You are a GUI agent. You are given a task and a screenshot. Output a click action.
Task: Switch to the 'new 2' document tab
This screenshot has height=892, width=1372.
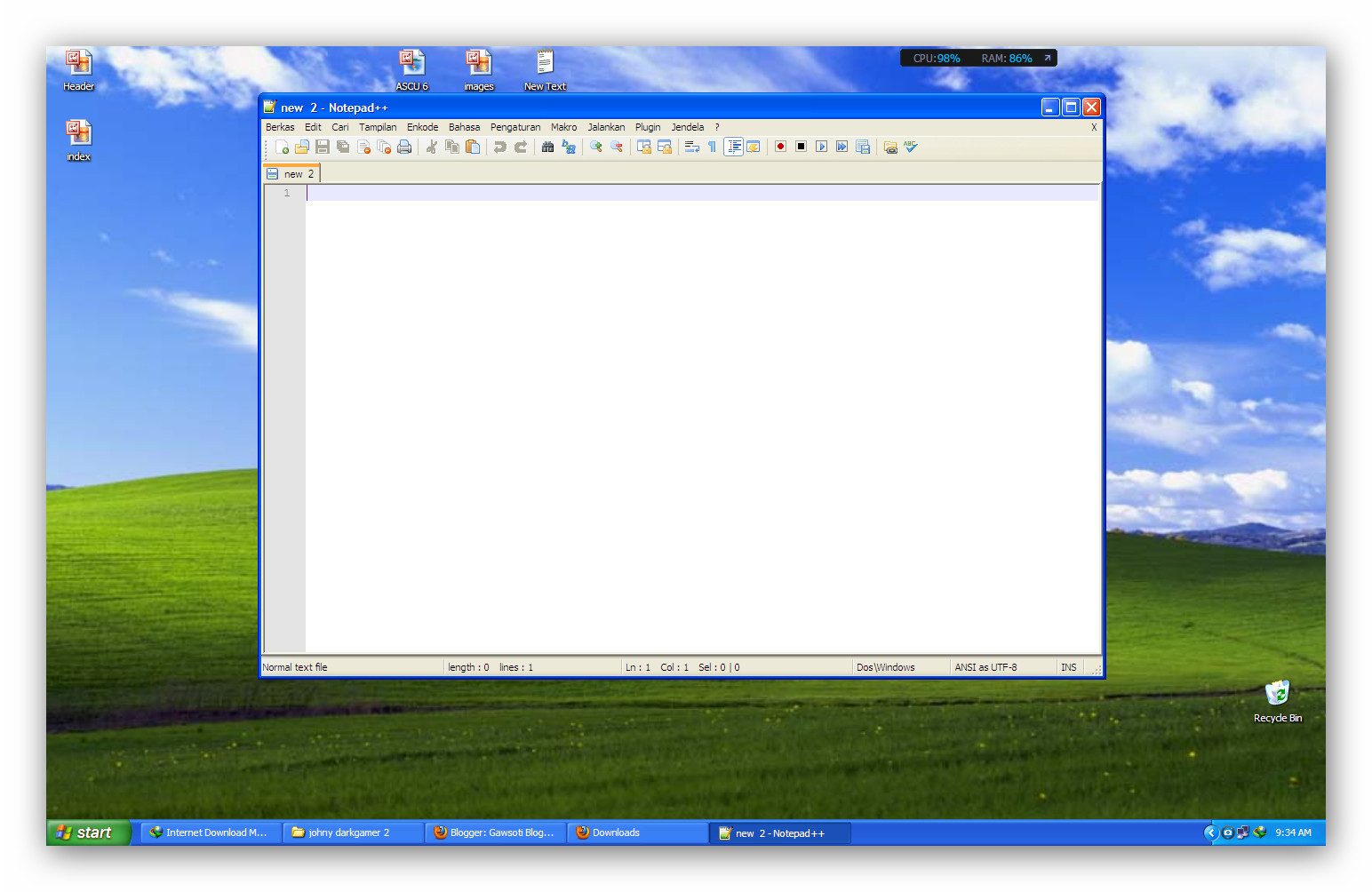(x=291, y=173)
